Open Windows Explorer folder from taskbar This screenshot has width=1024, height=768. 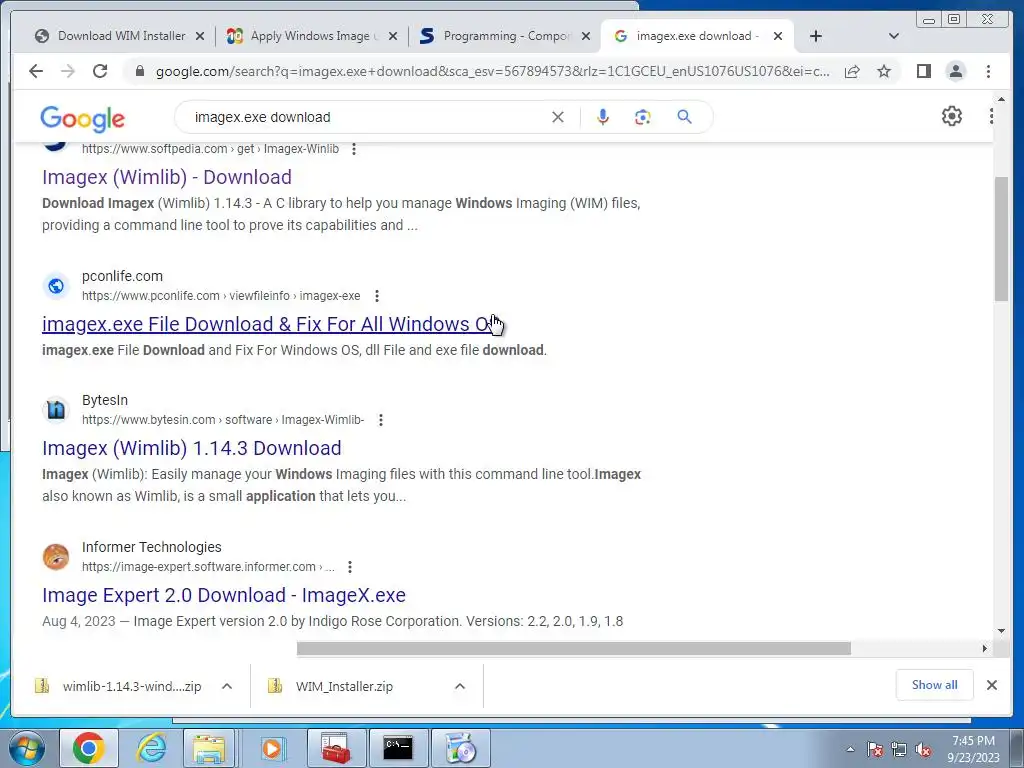point(209,748)
